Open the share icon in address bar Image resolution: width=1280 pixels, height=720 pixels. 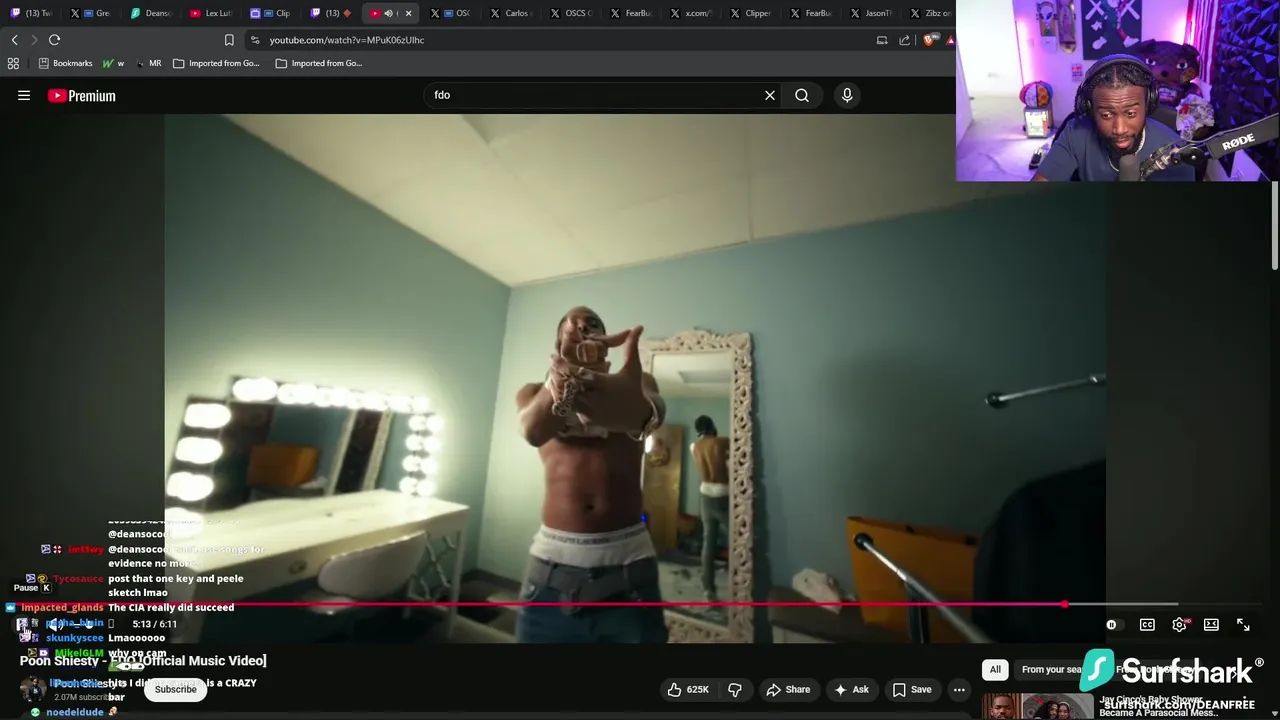coord(905,40)
